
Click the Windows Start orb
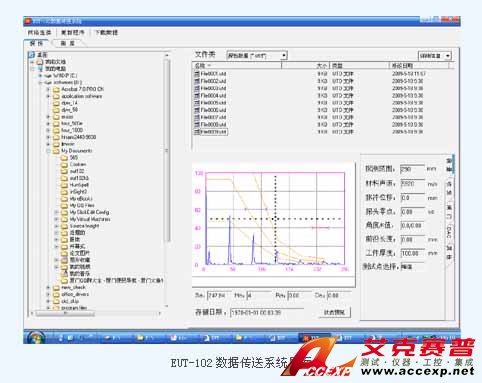(x=36, y=337)
